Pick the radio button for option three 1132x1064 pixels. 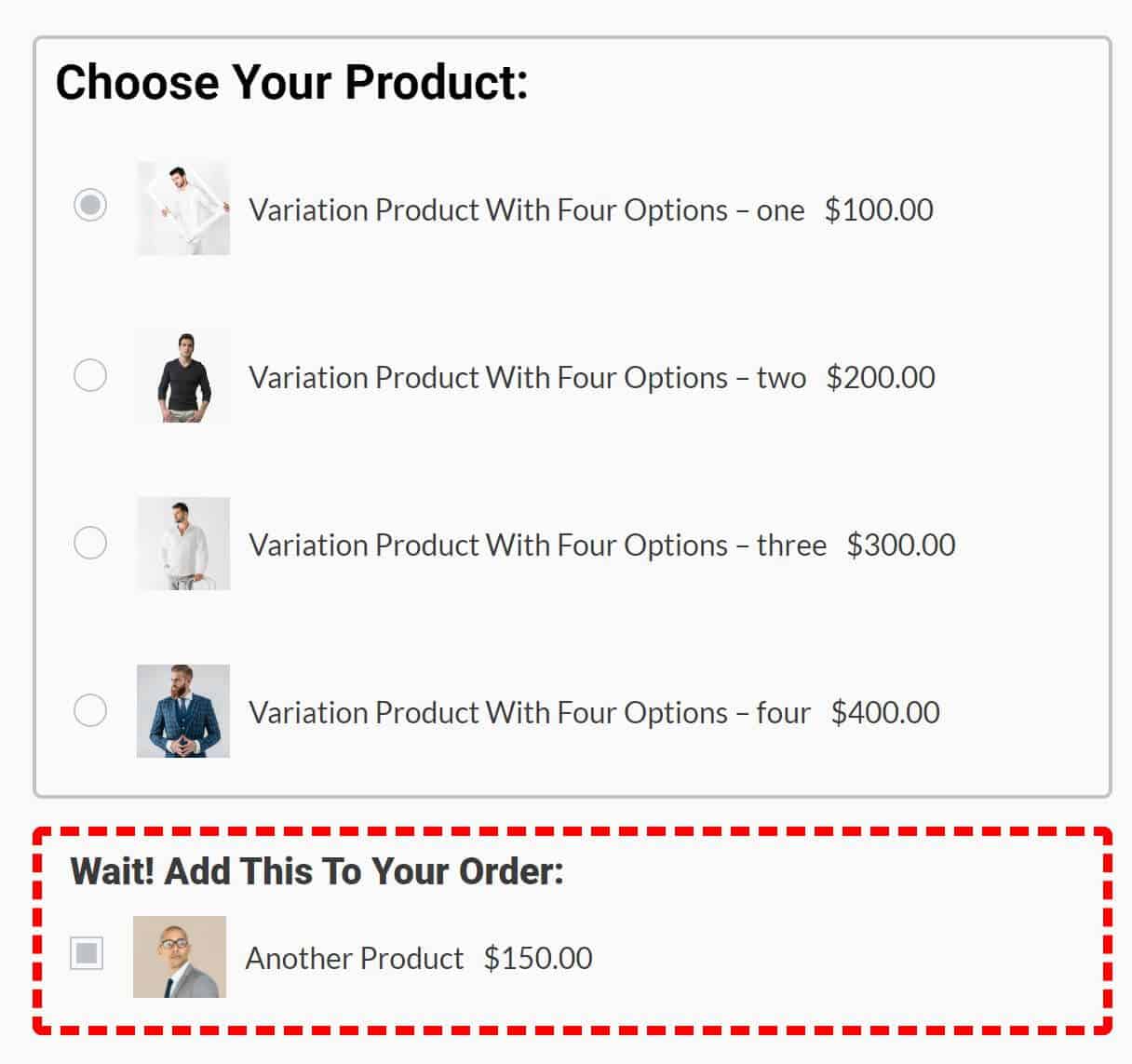click(x=90, y=542)
